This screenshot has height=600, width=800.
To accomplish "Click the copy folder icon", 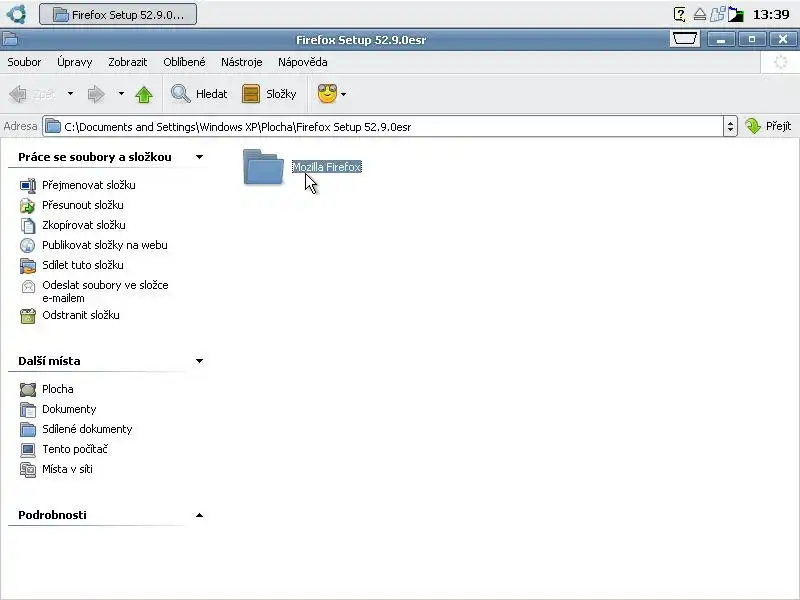I will 28,226.
